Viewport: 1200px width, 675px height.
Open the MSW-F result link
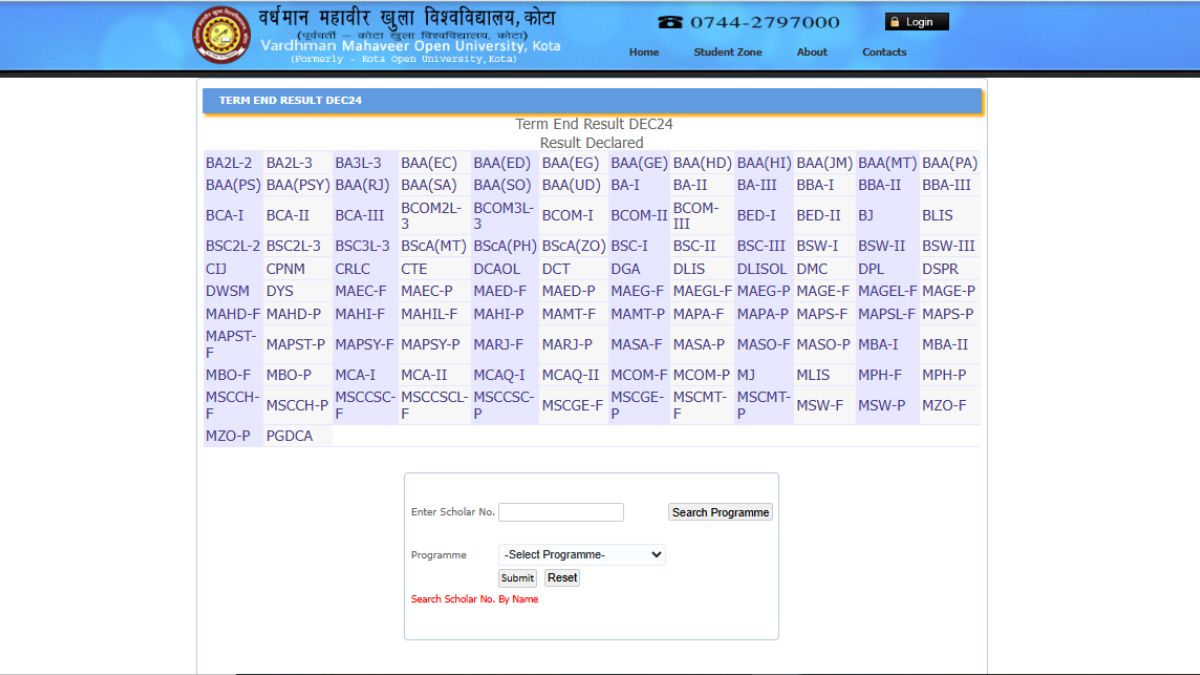[819, 405]
